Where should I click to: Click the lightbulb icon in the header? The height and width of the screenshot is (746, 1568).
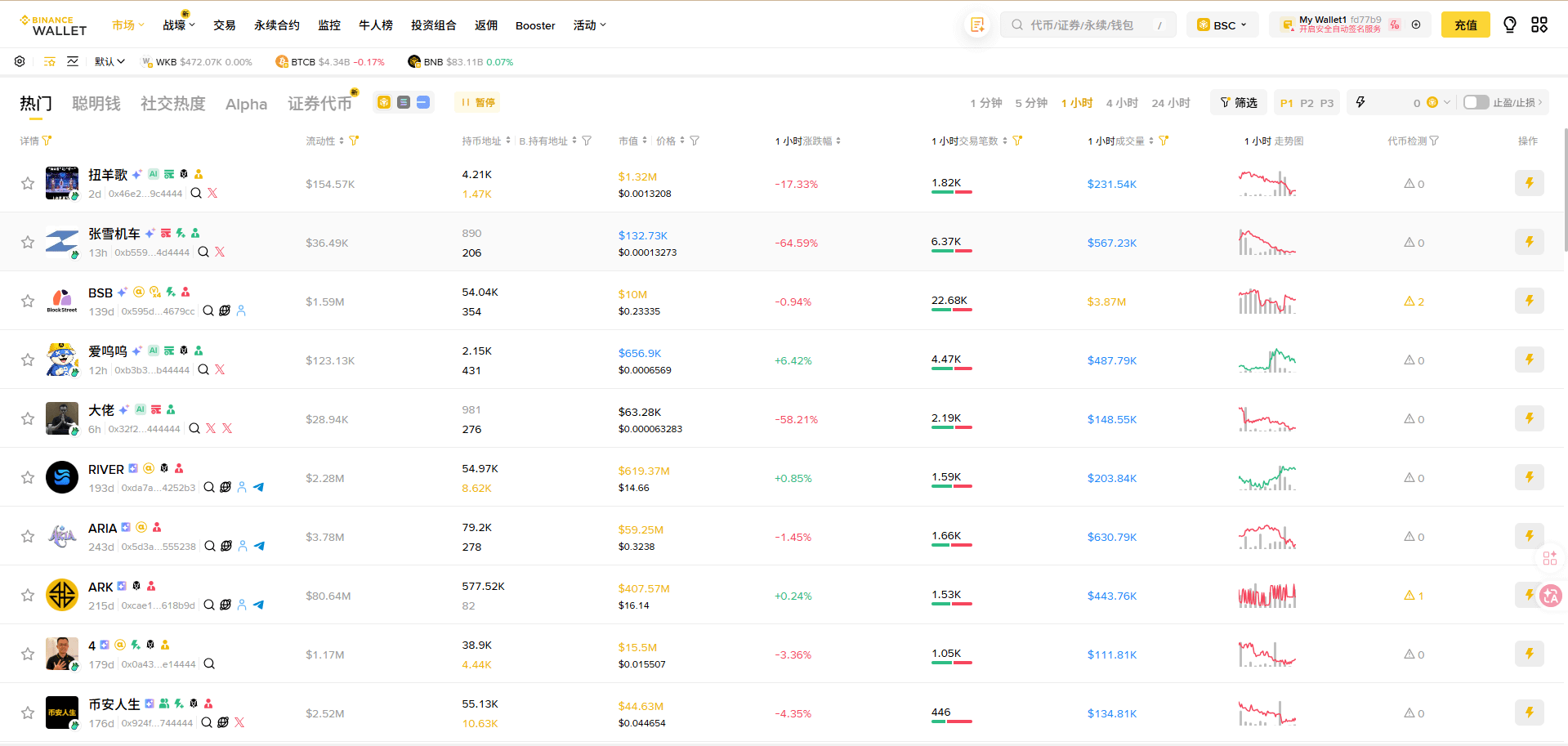tap(1510, 25)
